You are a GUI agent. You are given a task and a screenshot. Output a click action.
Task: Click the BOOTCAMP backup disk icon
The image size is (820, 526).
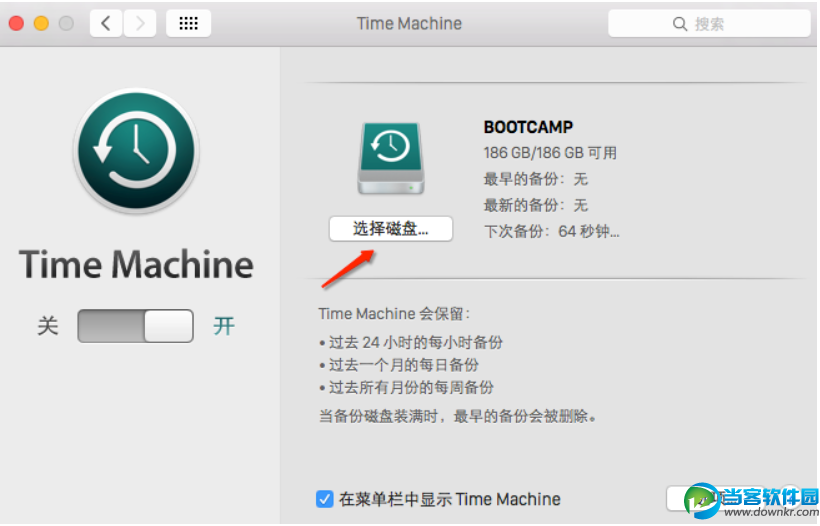[391, 158]
